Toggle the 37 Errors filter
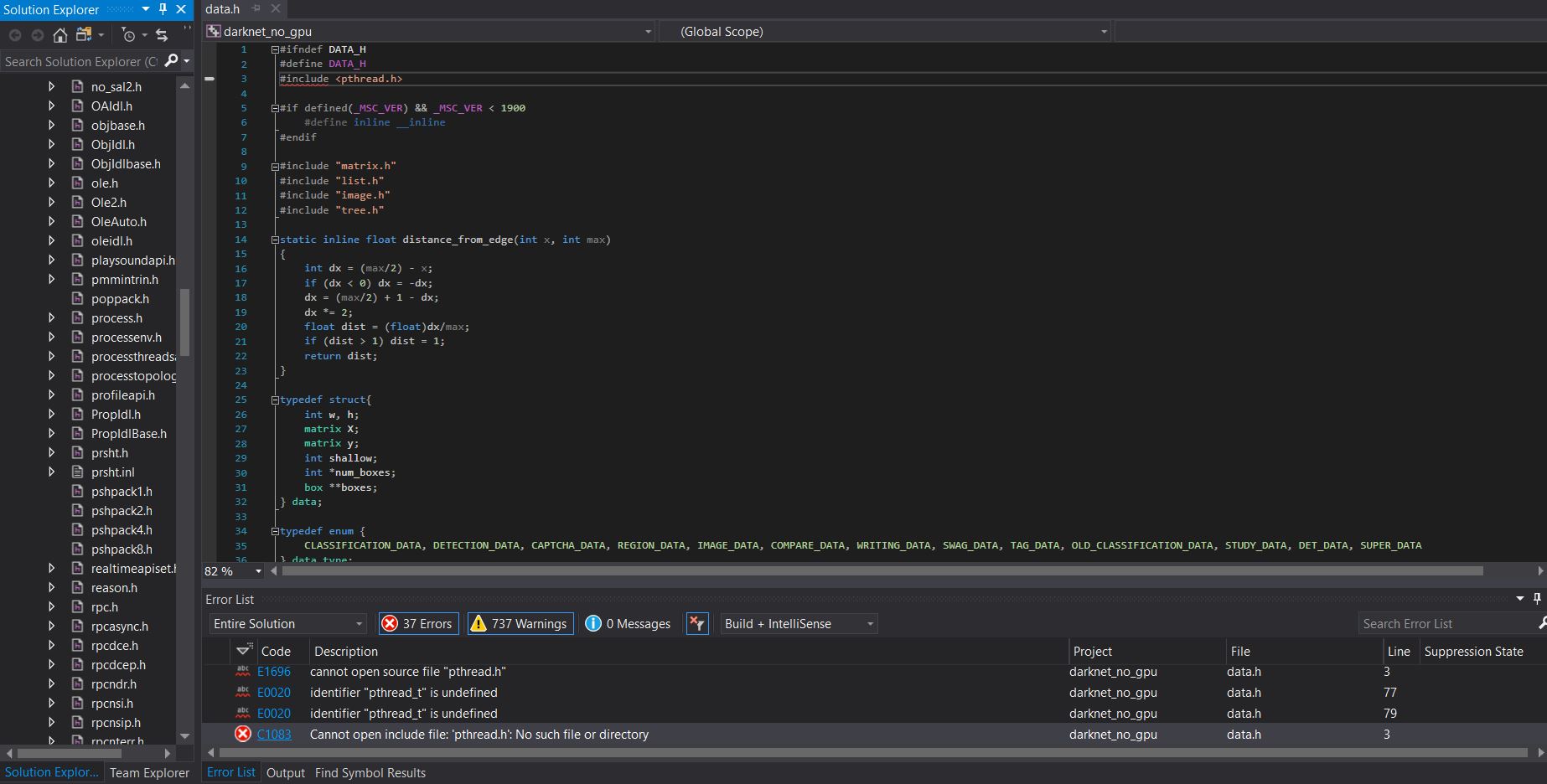1547x784 pixels. [x=417, y=624]
